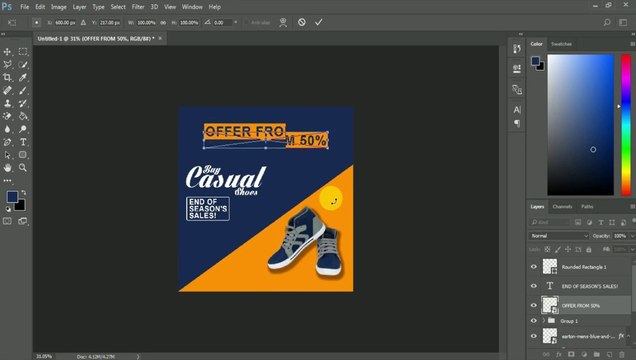The image size is (636, 360).
Task: Select the Eraser tool
Action: [x=7, y=116]
